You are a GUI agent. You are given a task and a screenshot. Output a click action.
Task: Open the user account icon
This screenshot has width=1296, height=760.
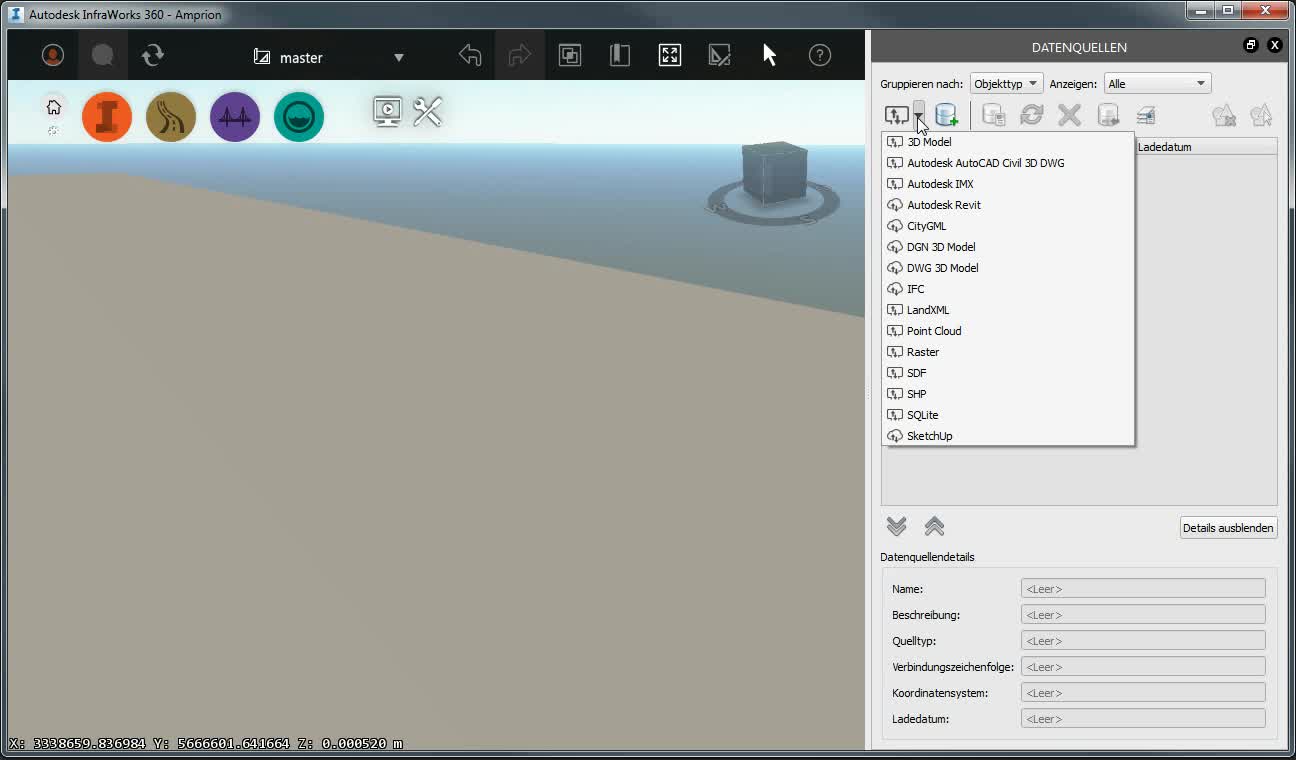[53, 56]
